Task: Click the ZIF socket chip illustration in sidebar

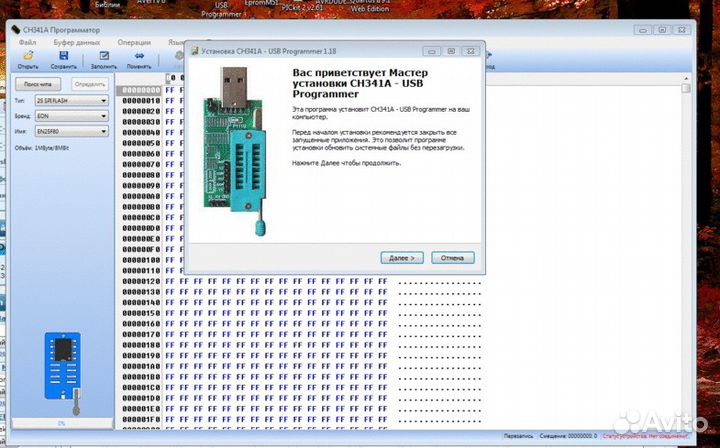Action: 63,373
